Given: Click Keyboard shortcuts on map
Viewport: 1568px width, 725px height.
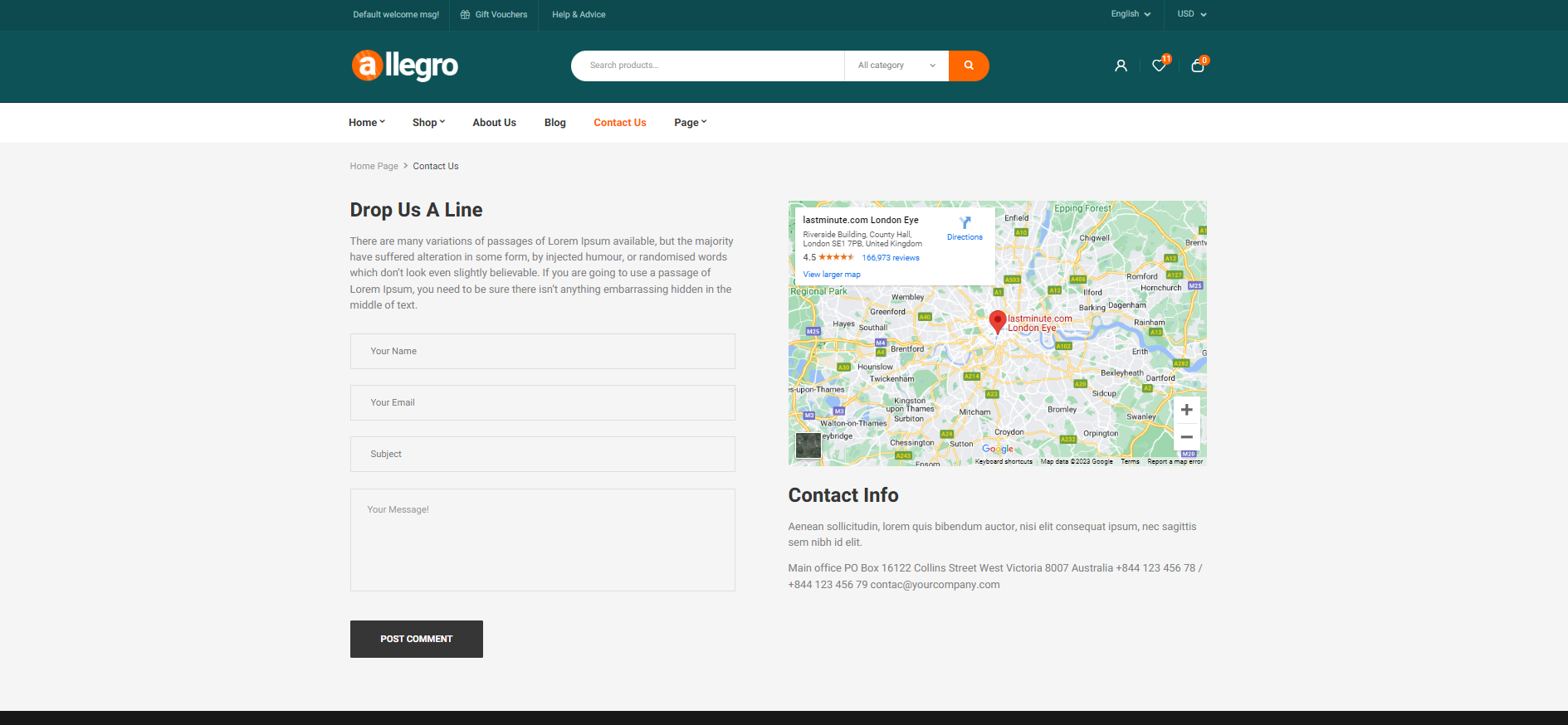Looking at the screenshot, I should (x=1004, y=461).
